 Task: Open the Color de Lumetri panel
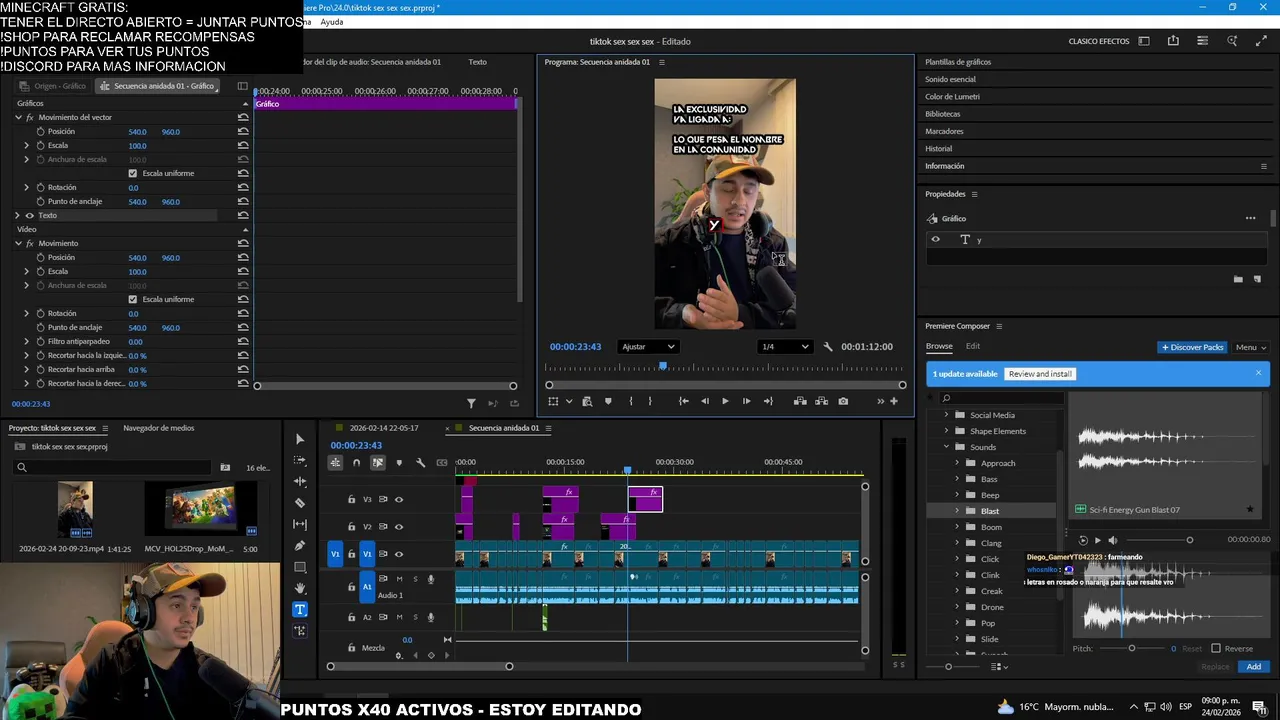952,97
